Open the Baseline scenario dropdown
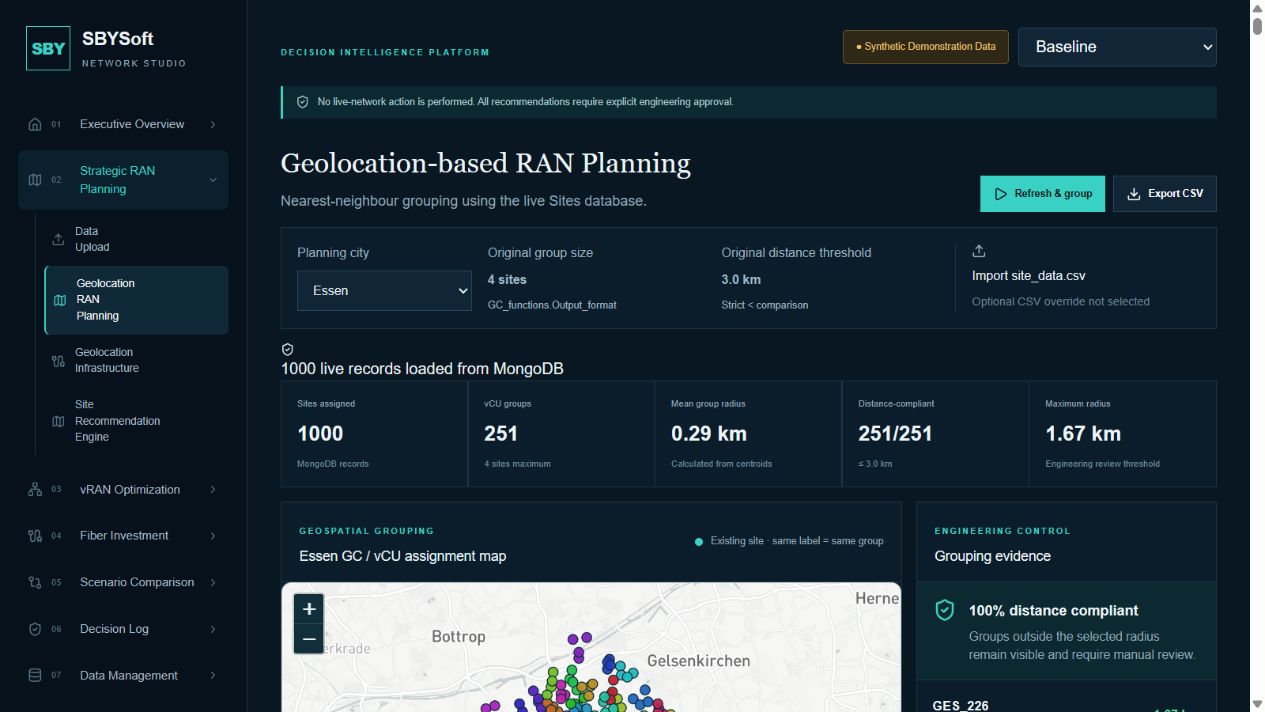 1117,47
